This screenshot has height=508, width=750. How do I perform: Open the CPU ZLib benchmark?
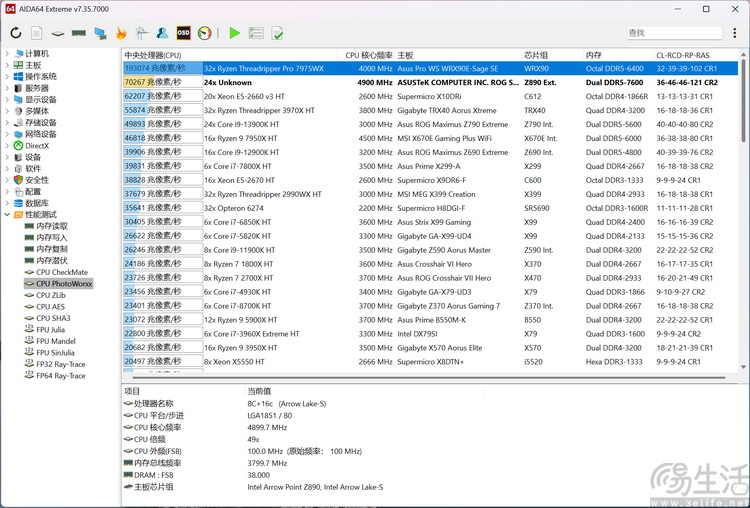point(45,295)
